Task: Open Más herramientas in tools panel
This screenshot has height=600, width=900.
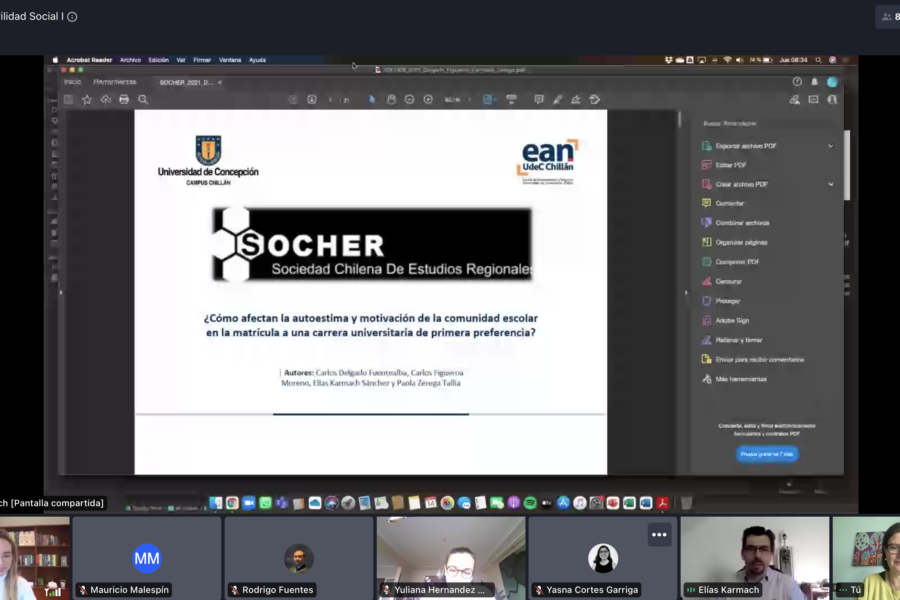Action: tap(741, 379)
